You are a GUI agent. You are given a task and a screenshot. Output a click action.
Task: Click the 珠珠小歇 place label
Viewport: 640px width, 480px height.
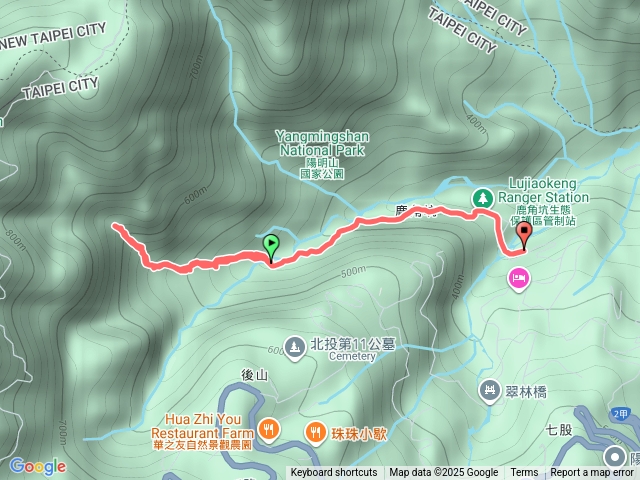click(359, 434)
